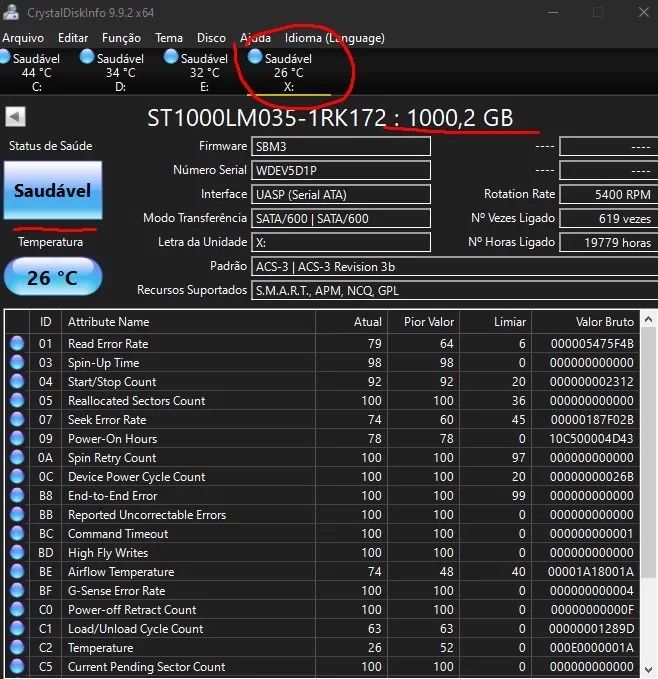Open the Disco menu

211,38
